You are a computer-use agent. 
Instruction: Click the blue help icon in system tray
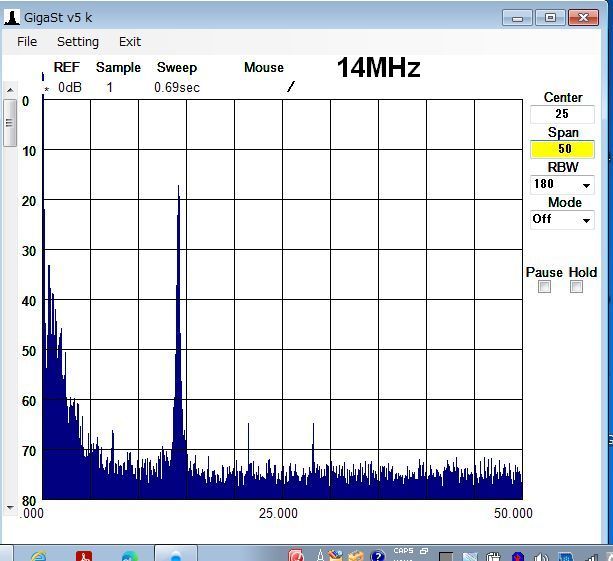377,556
